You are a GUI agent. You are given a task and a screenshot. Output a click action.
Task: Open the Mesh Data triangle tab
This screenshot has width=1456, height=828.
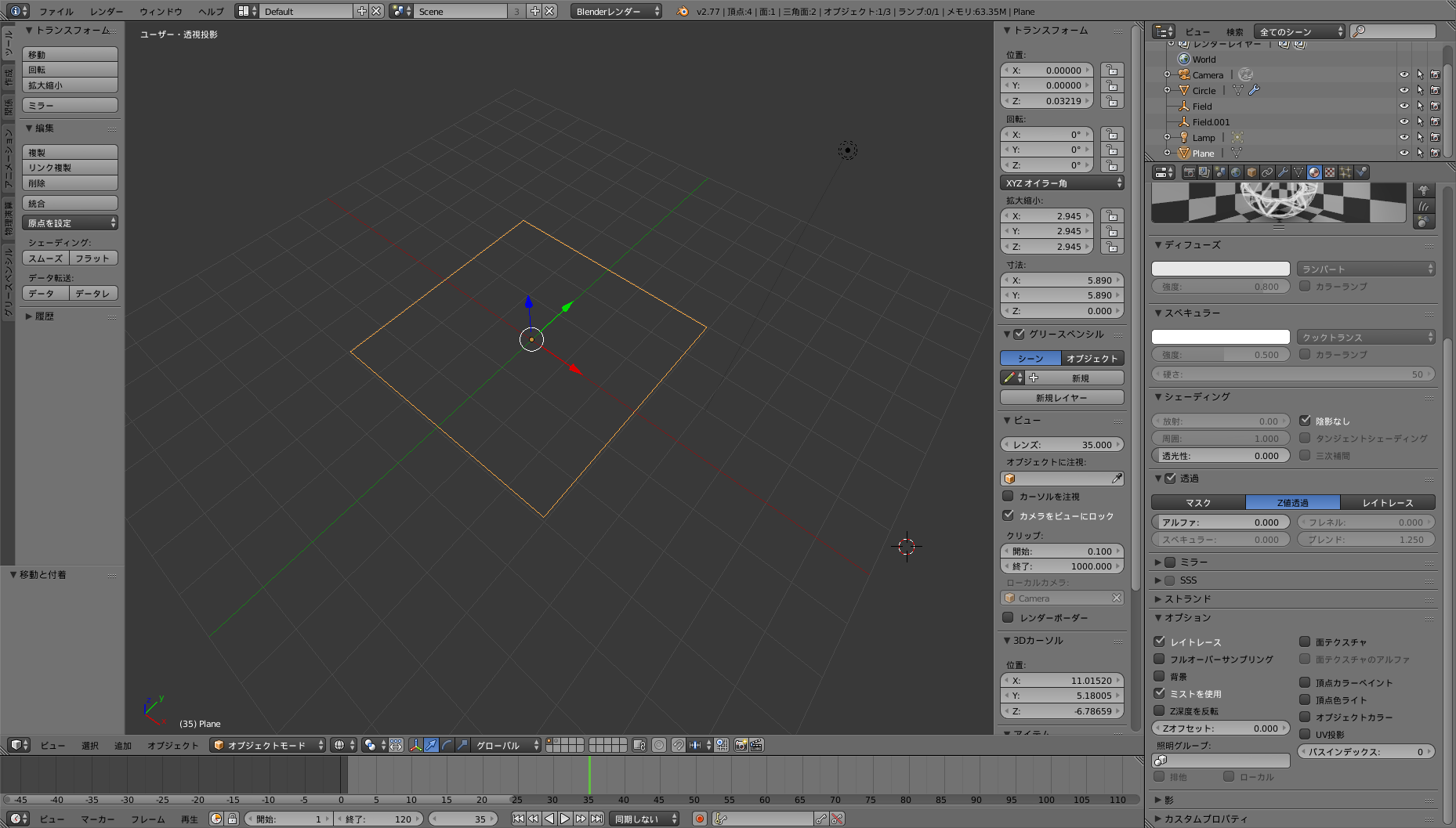pos(1298,172)
